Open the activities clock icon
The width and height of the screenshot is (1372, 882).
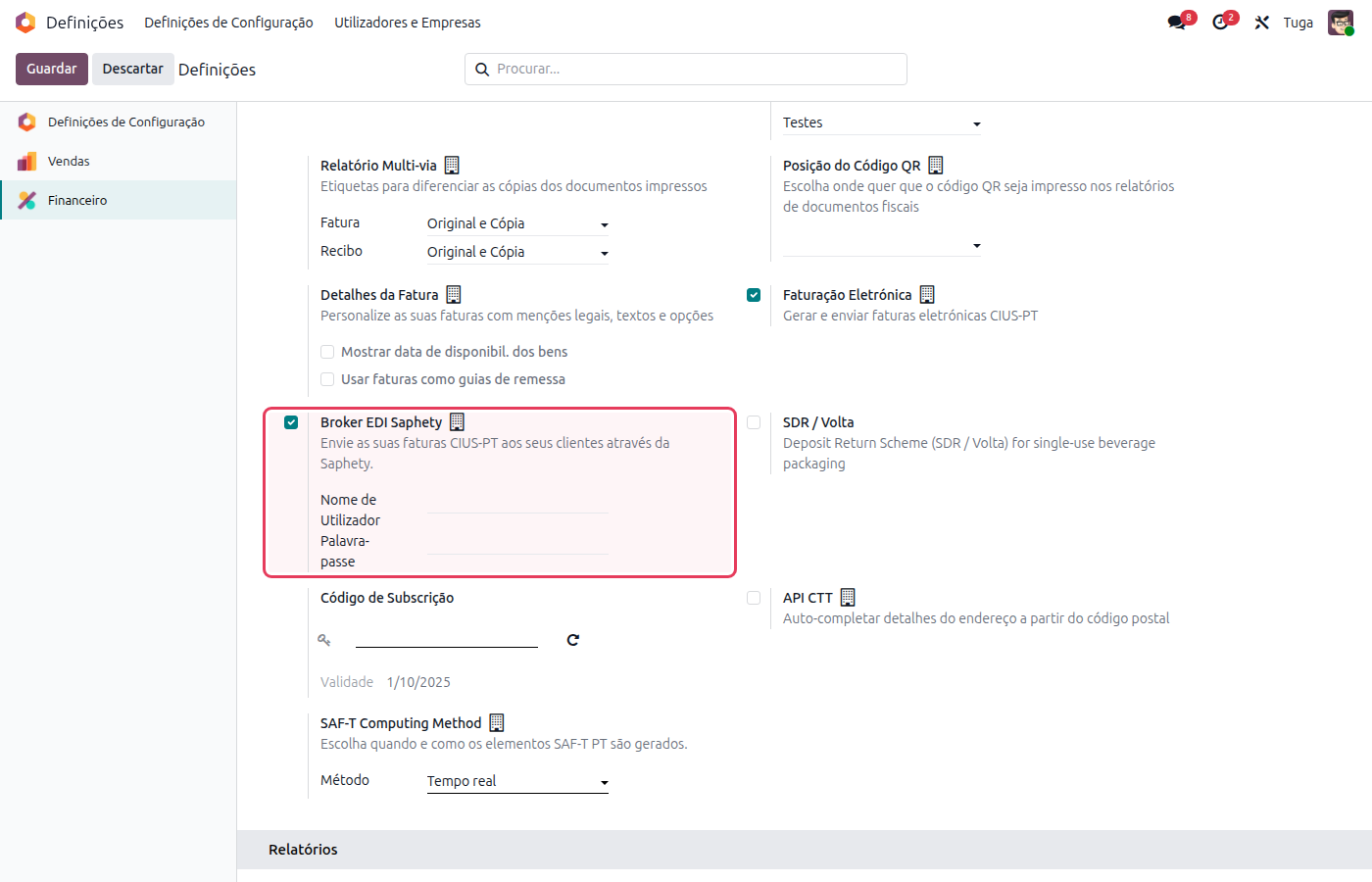point(1220,23)
